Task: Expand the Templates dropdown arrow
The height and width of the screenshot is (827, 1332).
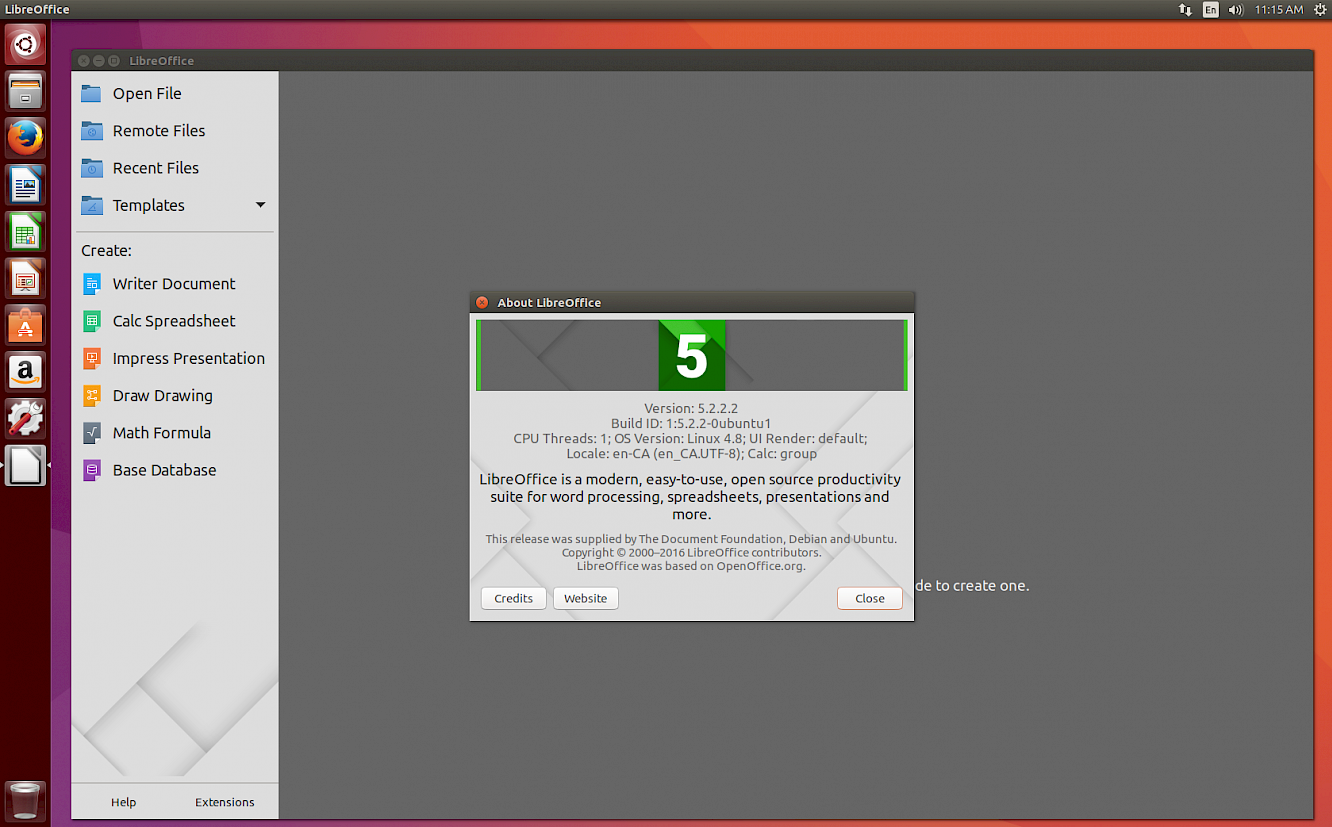Action: tap(261, 205)
